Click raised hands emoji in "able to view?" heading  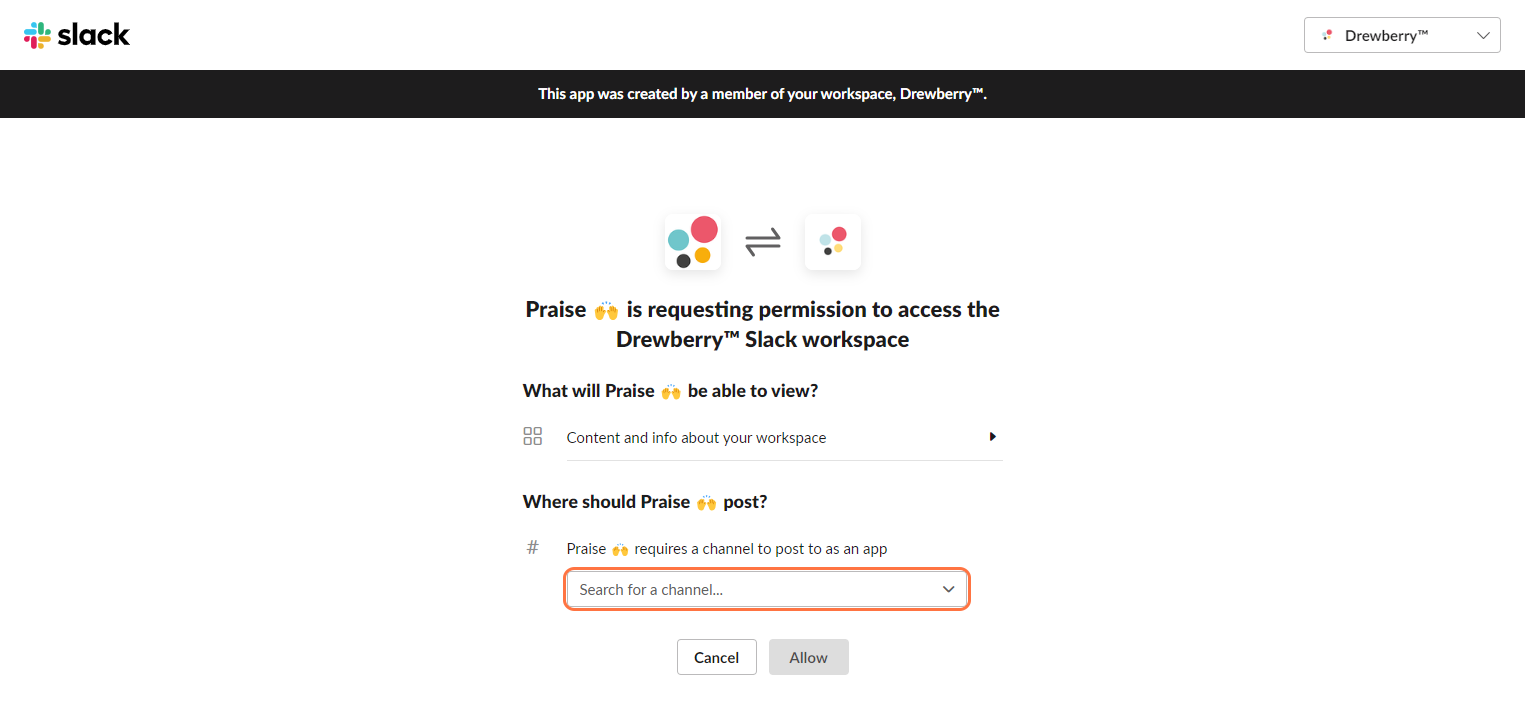tap(670, 391)
